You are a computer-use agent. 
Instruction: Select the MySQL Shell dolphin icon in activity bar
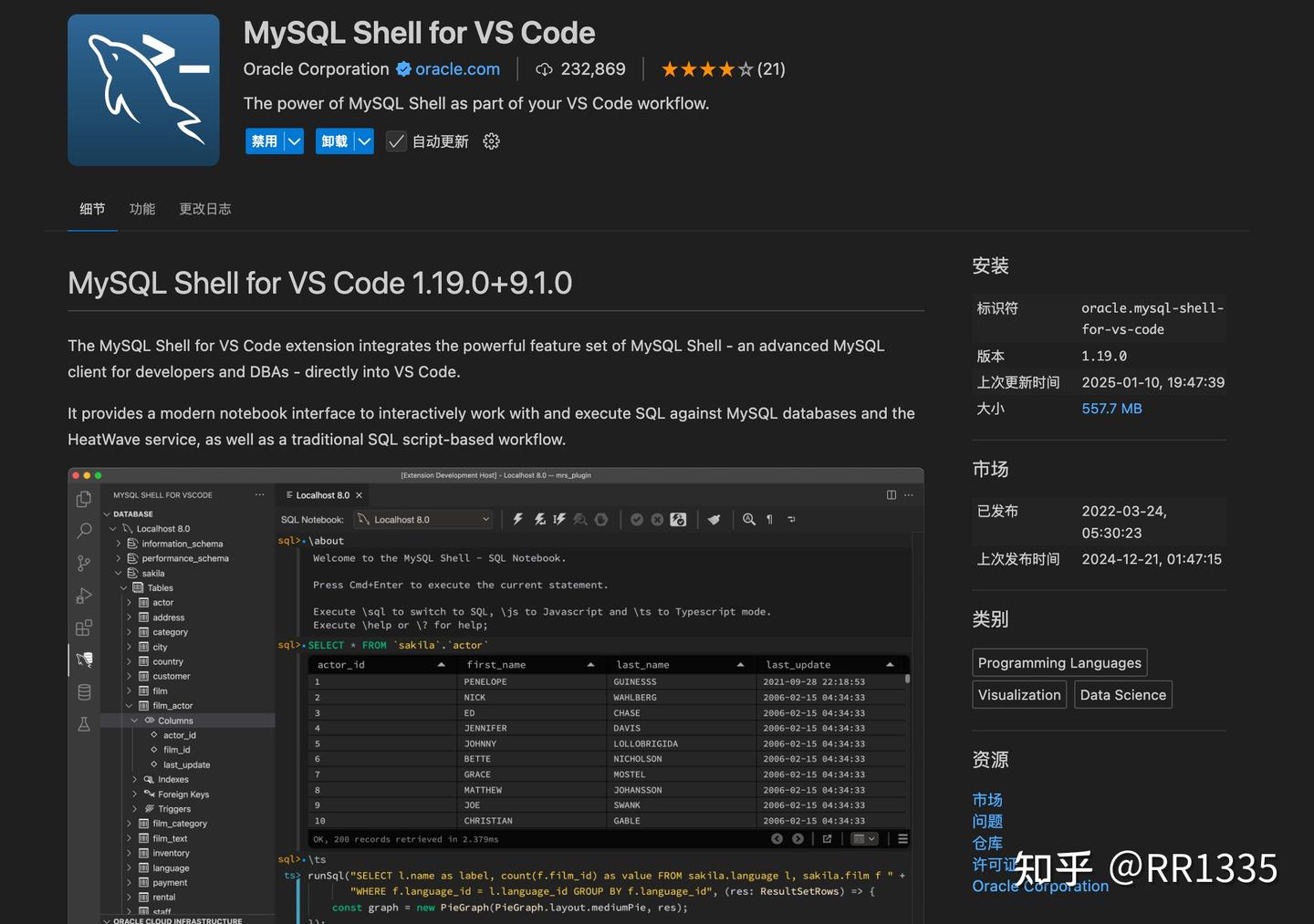click(x=84, y=659)
